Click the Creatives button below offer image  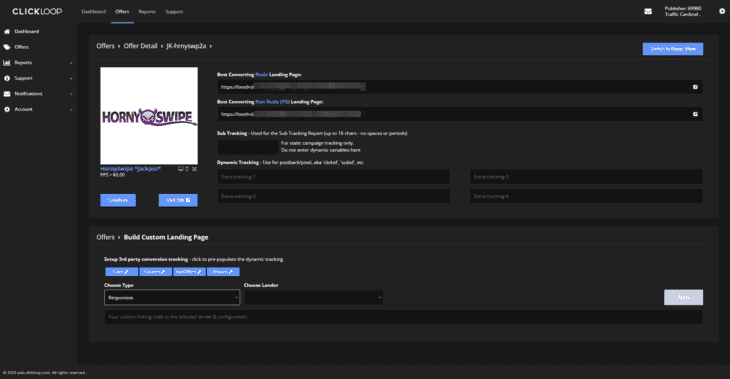[x=118, y=200]
